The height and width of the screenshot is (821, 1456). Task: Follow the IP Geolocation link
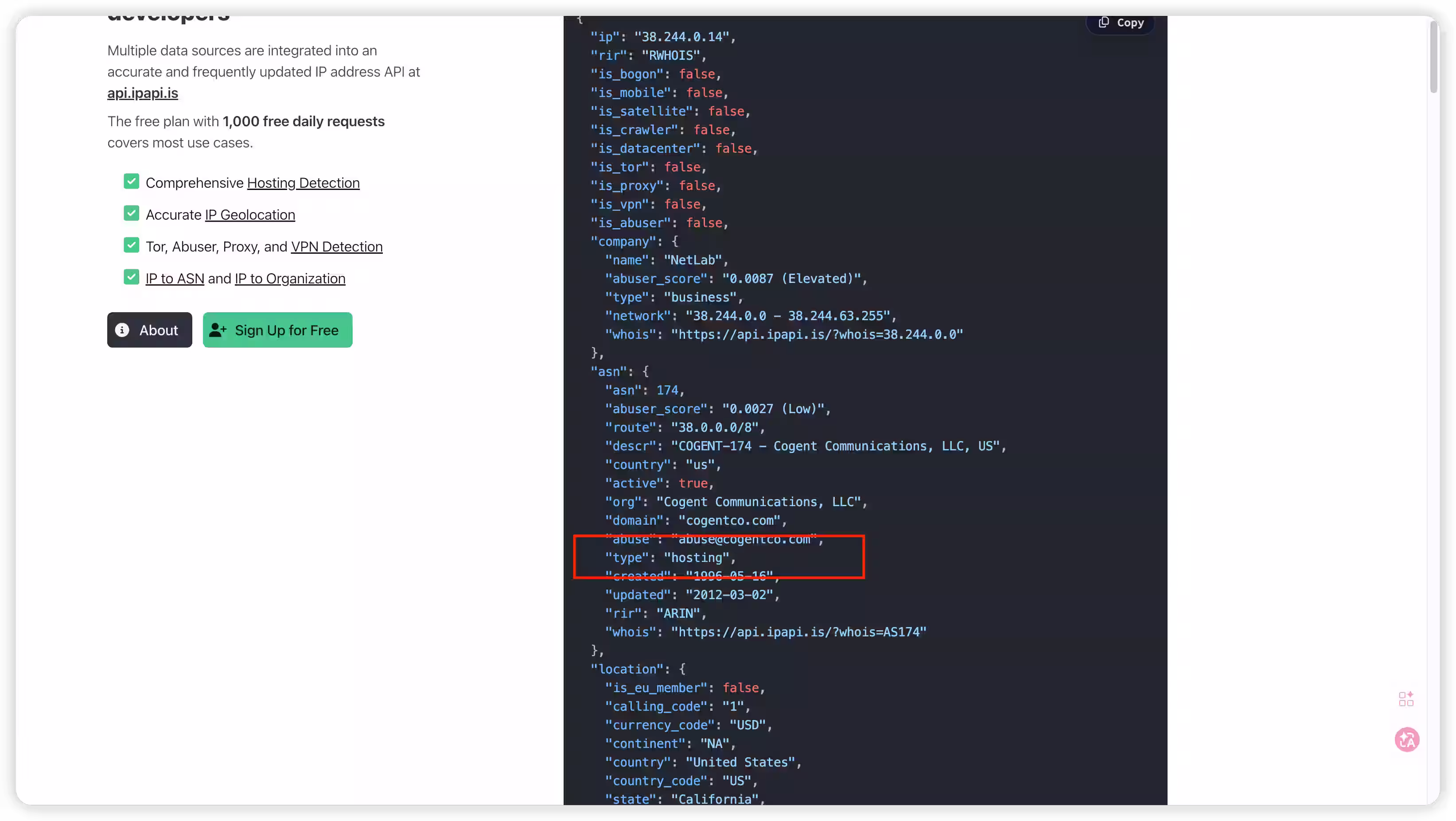(250, 215)
